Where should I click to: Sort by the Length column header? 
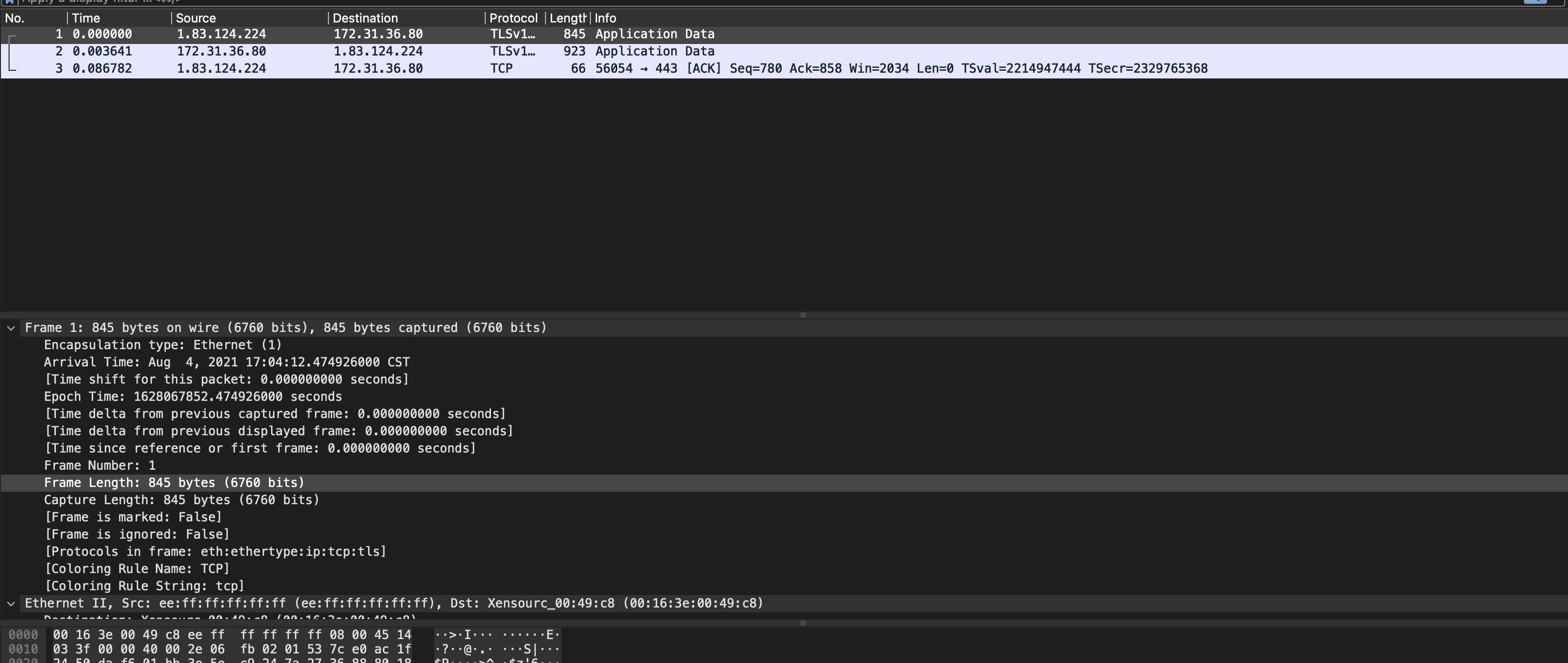coord(566,18)
